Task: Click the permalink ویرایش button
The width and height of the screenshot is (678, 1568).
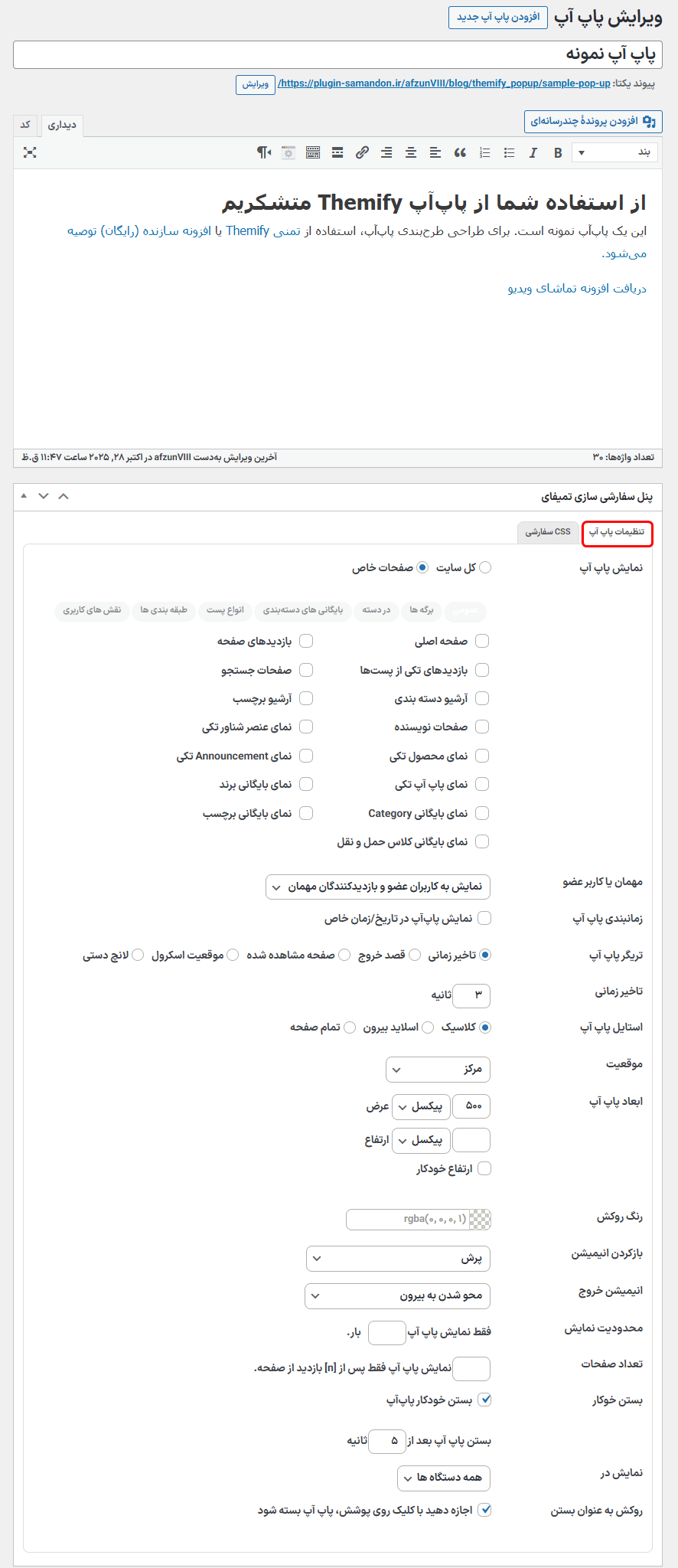Action: (255, 84)
